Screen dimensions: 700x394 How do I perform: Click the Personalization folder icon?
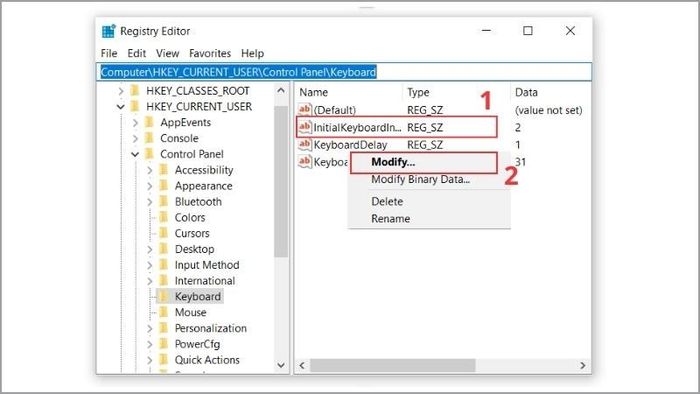tap(164, 328)
